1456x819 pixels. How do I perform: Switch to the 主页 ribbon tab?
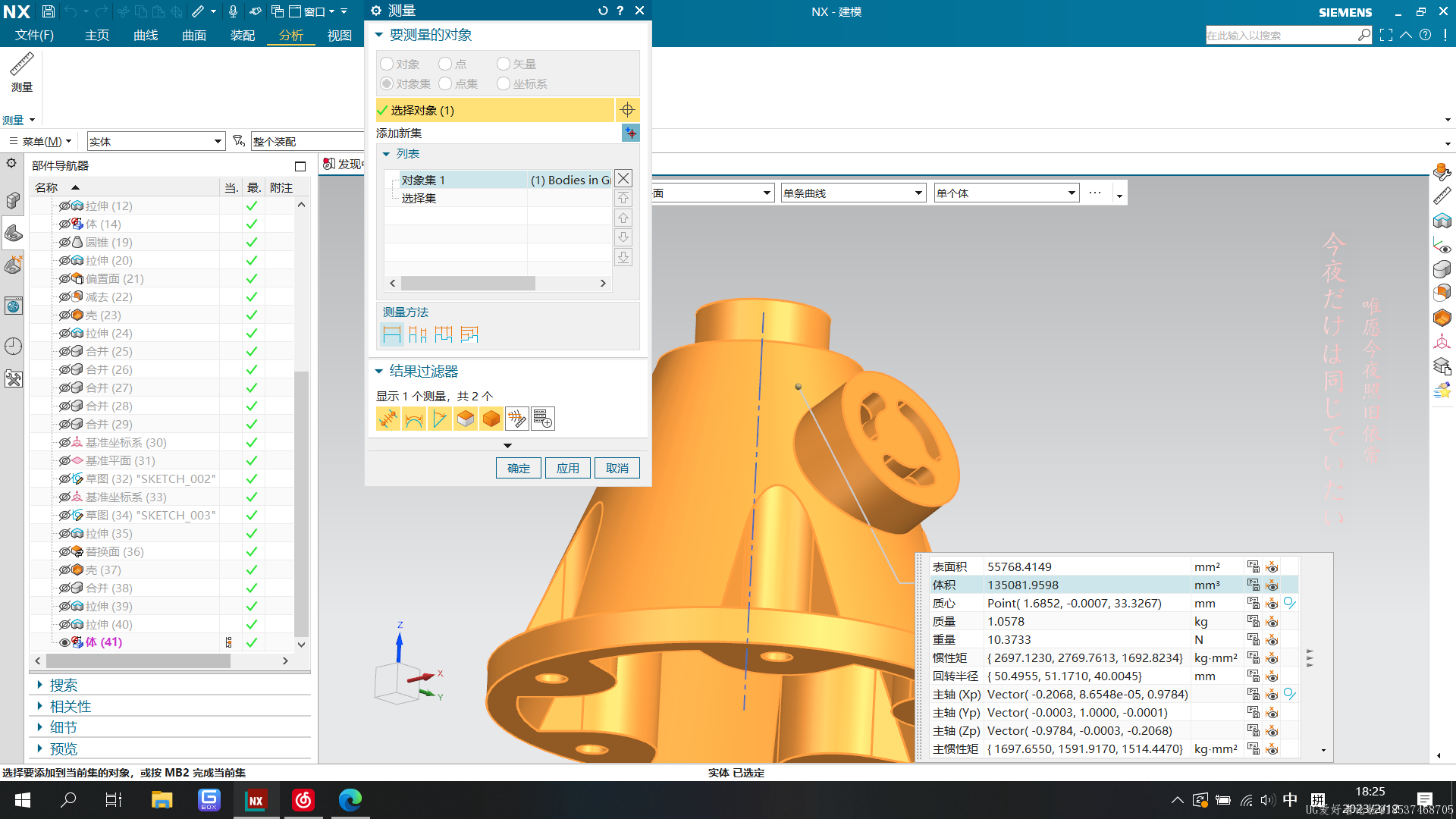click(97, 35)
